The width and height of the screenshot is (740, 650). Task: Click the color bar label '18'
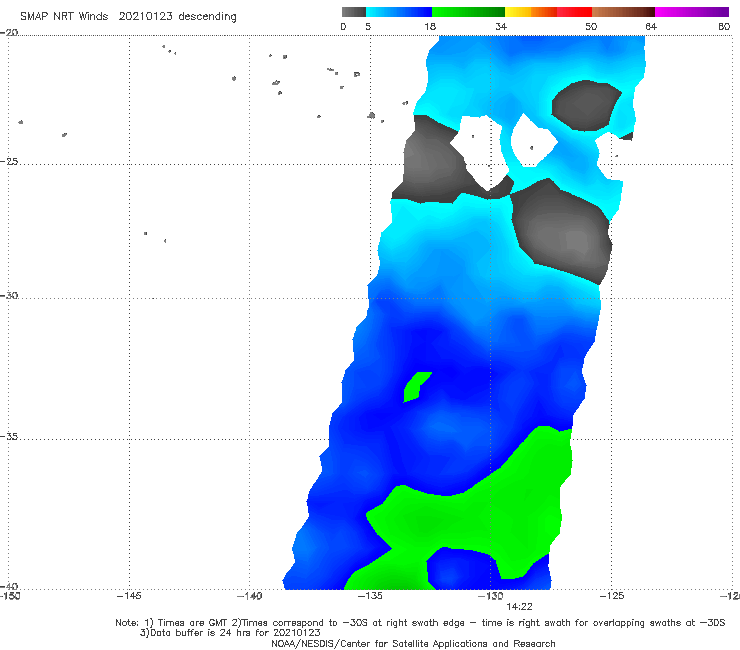[430, 26]
